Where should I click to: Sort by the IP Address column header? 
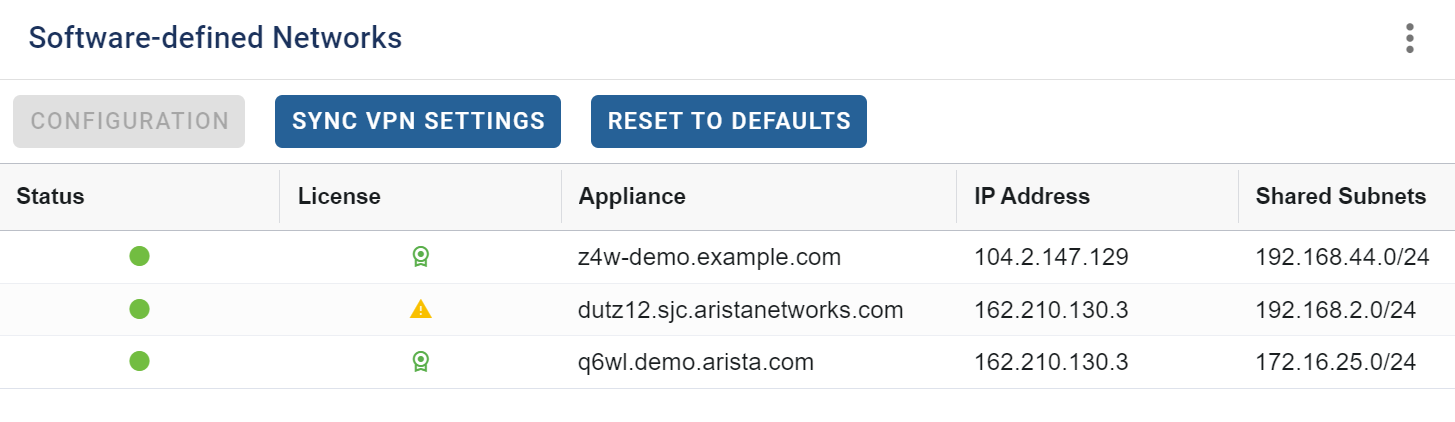coord(1032,196)
